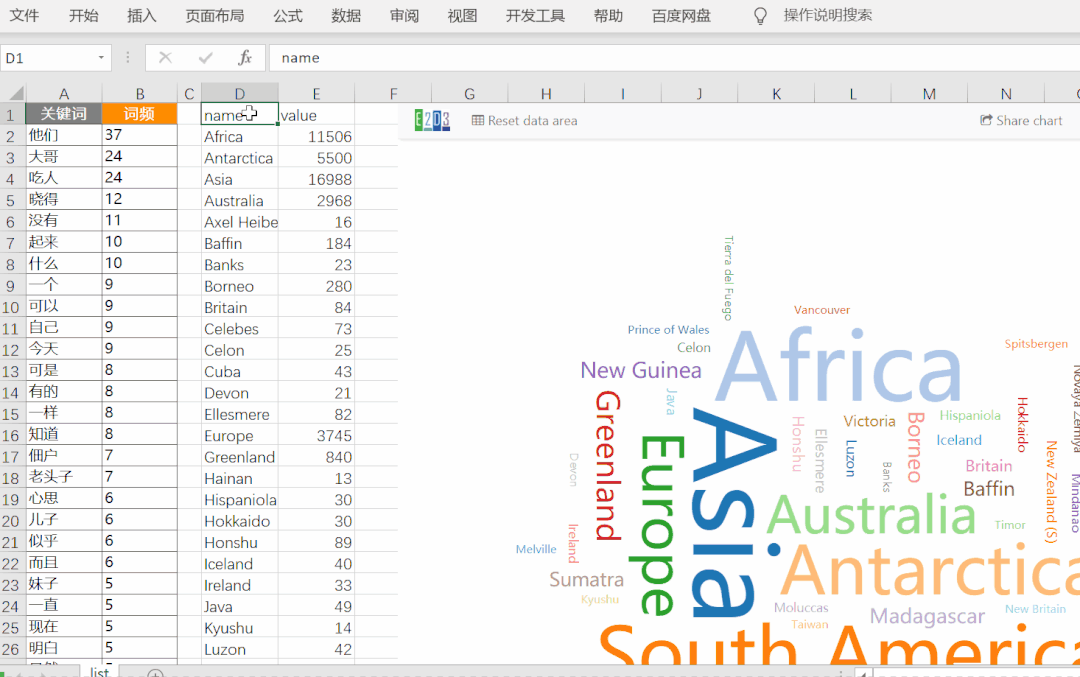The height and width of the screenshot is (677, 1080).
Task: Click the cell containing 他们
Action: (x=63, y=135)
